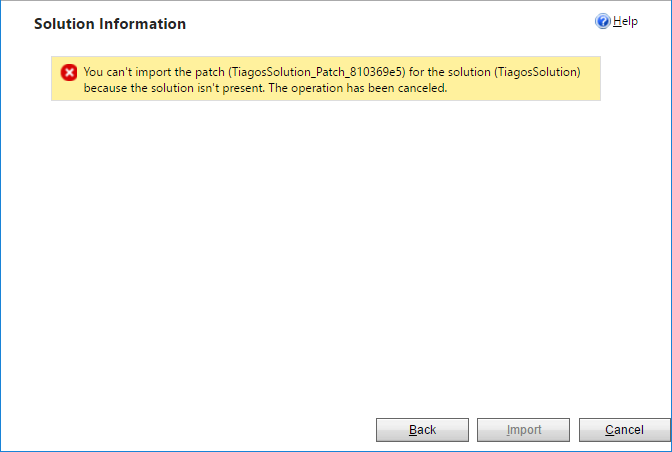Click the blank white dialog body
Viewport: 672px width, 452px height.
pos(336,250)
